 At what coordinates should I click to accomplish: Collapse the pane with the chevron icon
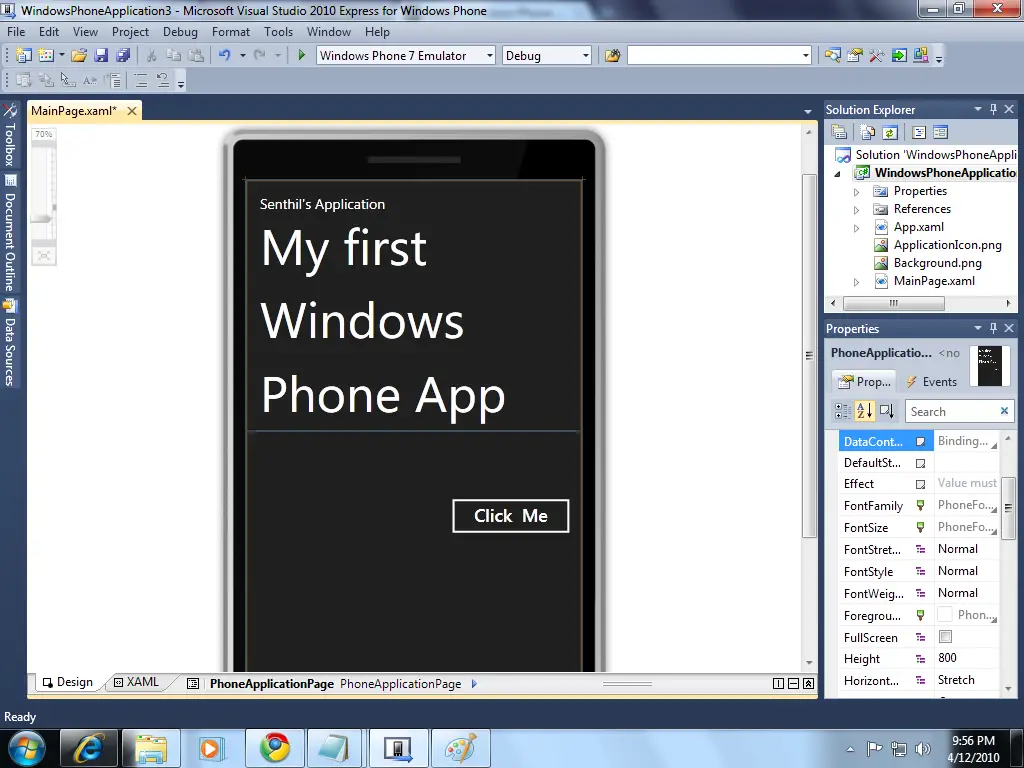pyautogui.click(x=808, y=683)
